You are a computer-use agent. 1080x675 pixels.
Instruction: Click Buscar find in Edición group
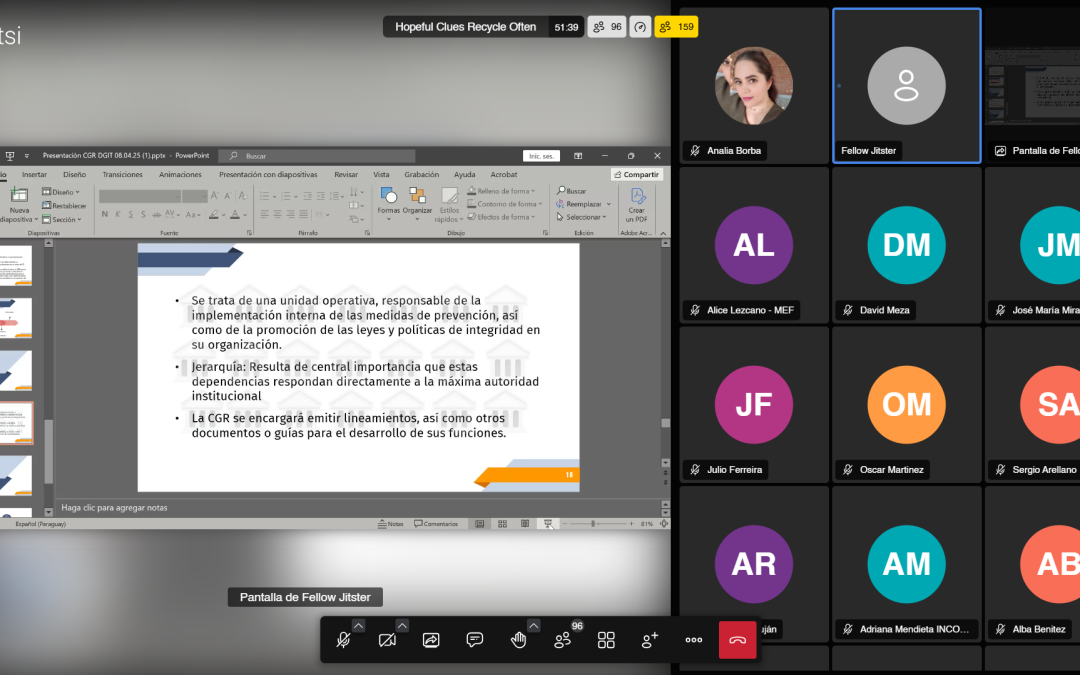(572, 191)
